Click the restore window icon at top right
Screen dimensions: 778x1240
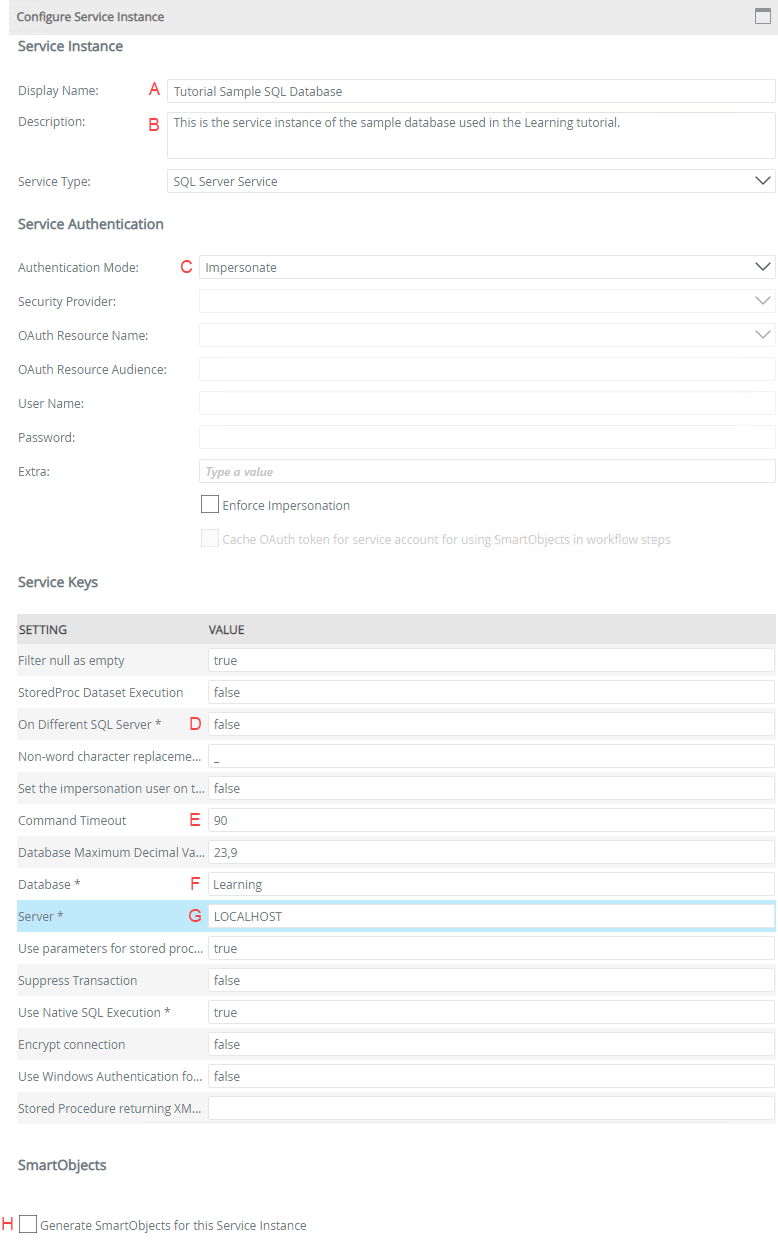coord(762,16)
